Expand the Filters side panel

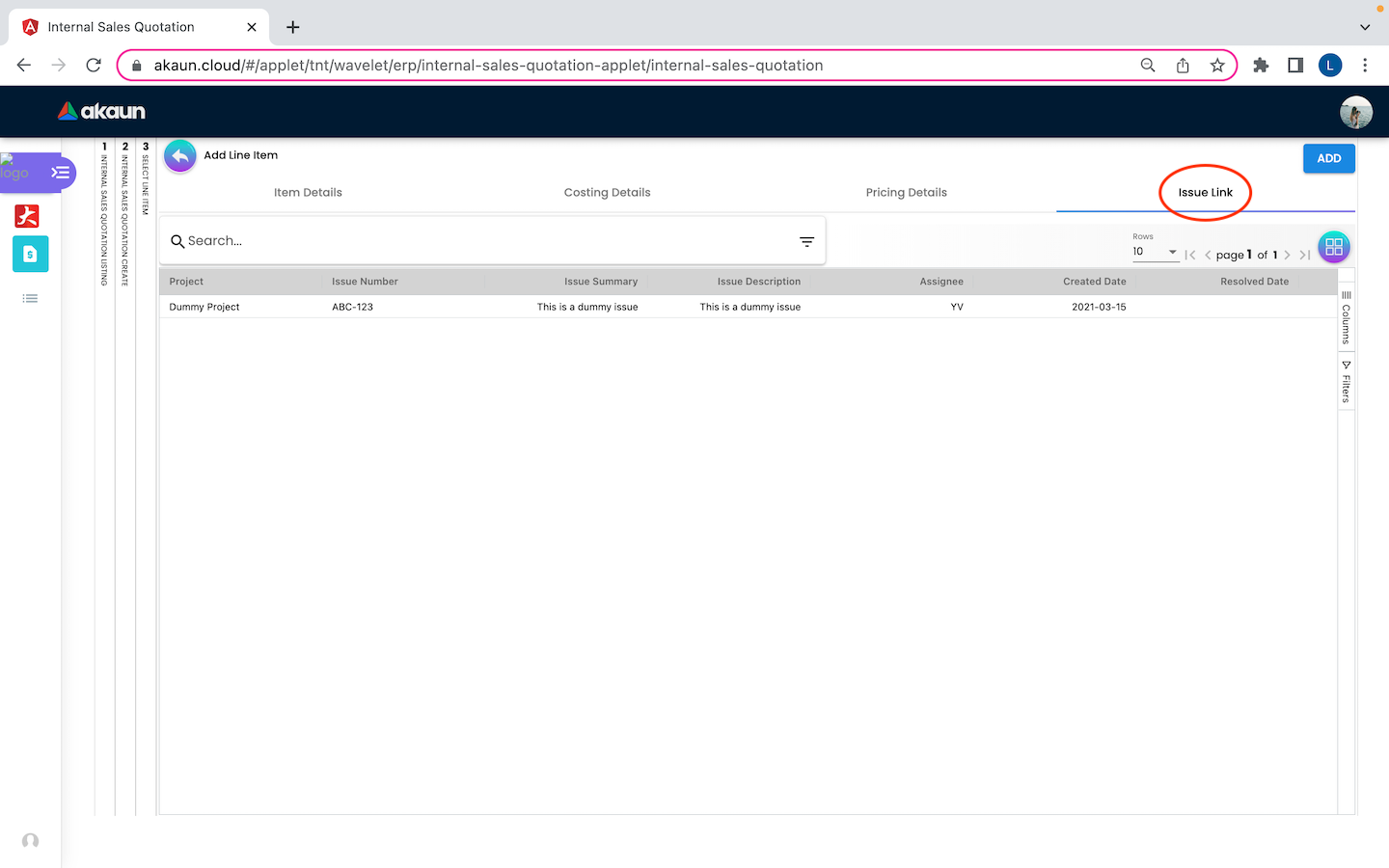[x=1346, y=382]
